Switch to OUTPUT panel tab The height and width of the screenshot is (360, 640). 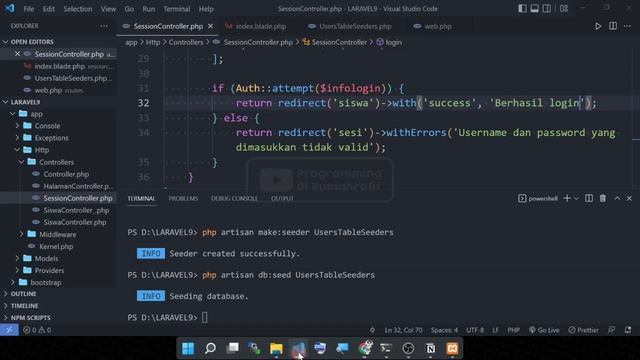[x=282, y=198]
